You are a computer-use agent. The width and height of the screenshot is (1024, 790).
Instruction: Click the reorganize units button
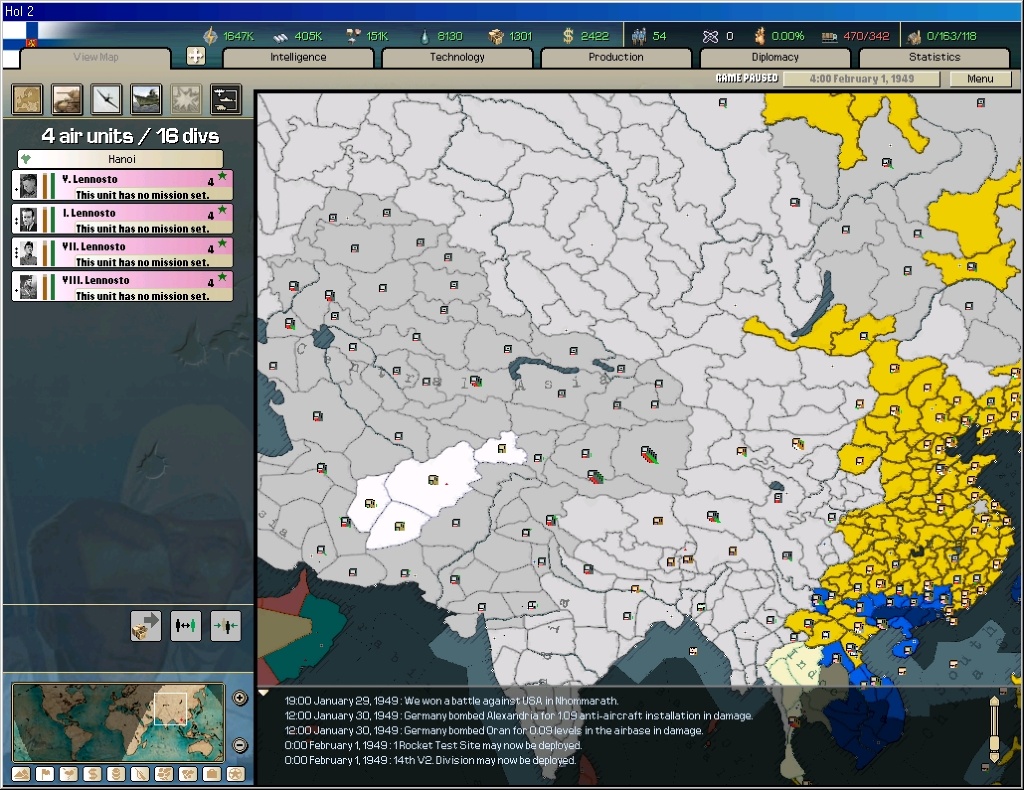[185, 626]
